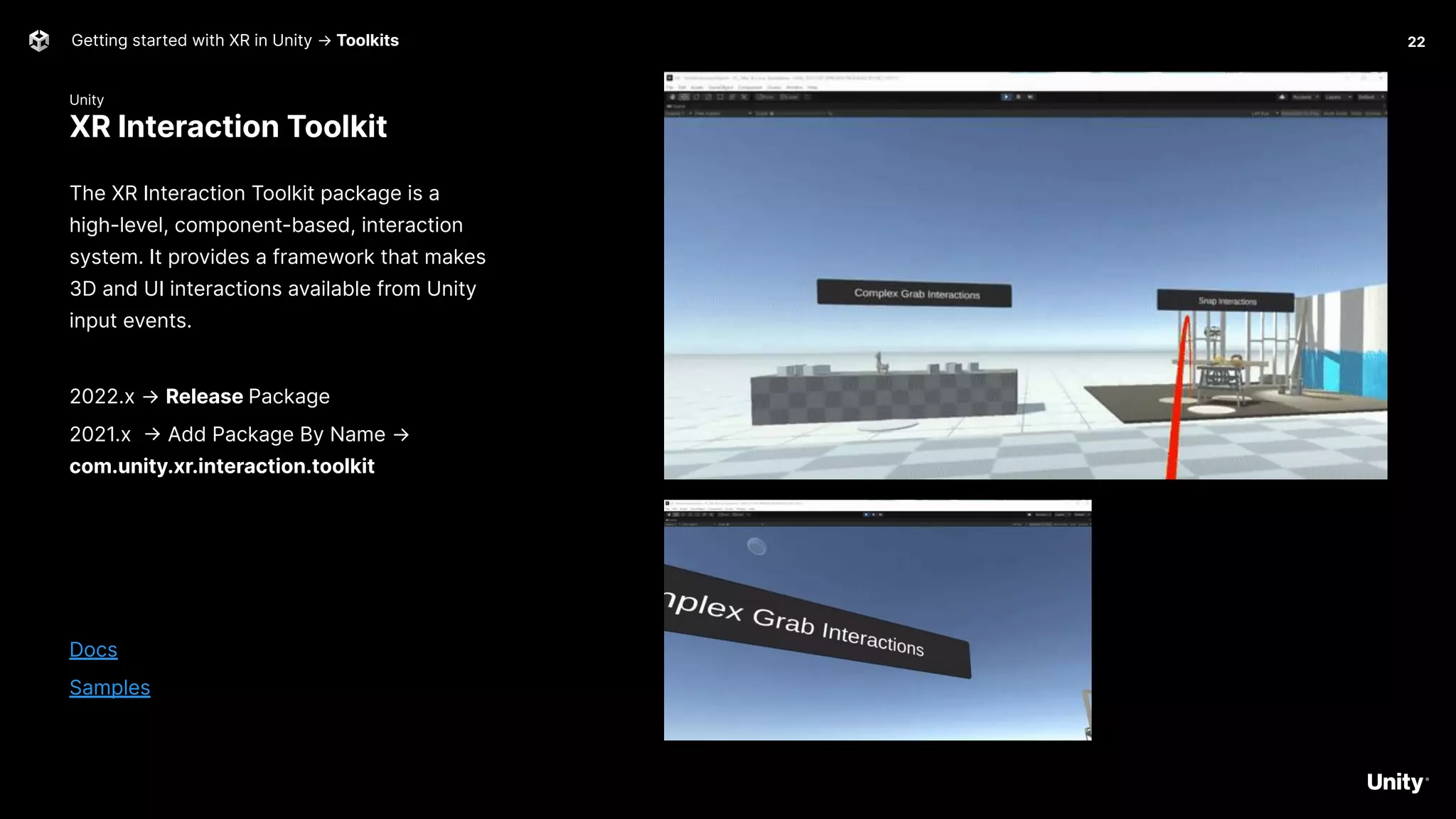This screenshot has width=1456, height=819.
Task: Open the Default layout dropdown in upper editor
Action: (1372, 97)
